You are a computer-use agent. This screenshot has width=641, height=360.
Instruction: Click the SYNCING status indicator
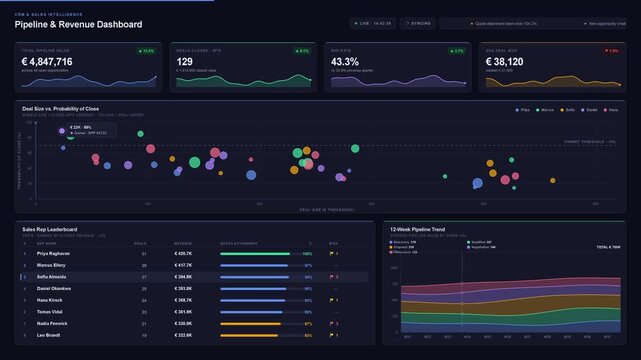click(x=418, y=24)
